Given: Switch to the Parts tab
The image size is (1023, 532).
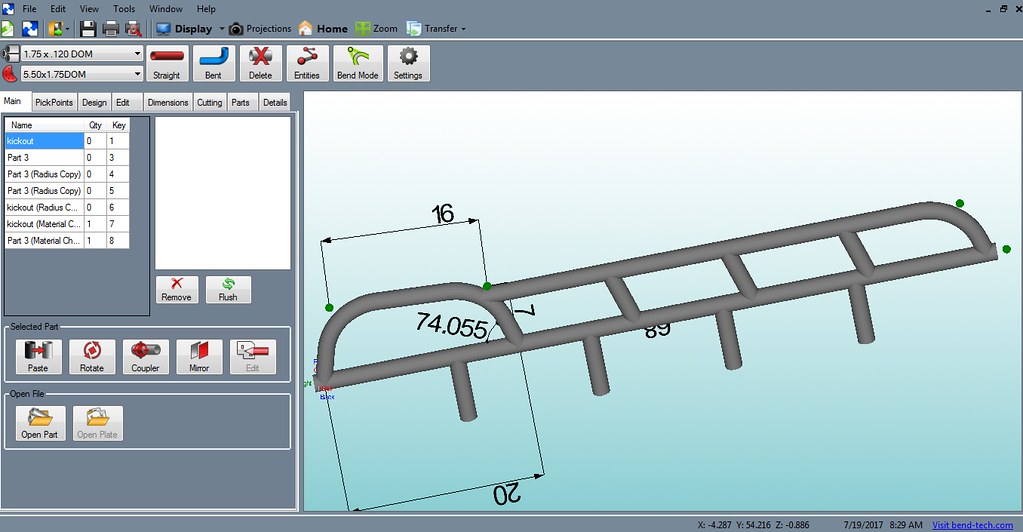Looking at the screenshot, I should click(x=241, y=102).
